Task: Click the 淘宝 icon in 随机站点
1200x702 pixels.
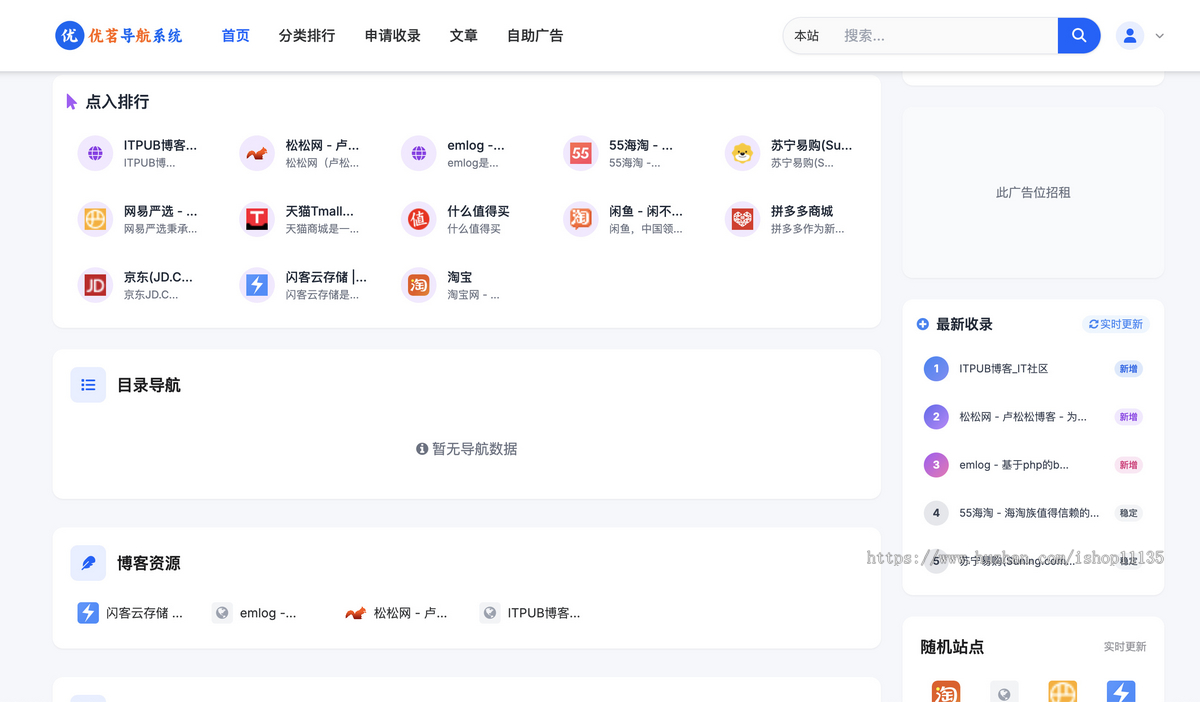Action: 946,692
